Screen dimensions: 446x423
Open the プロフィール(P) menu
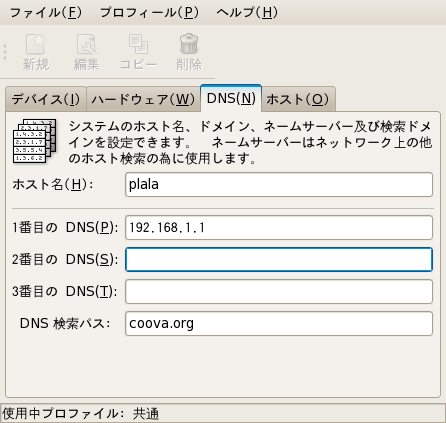149,13
